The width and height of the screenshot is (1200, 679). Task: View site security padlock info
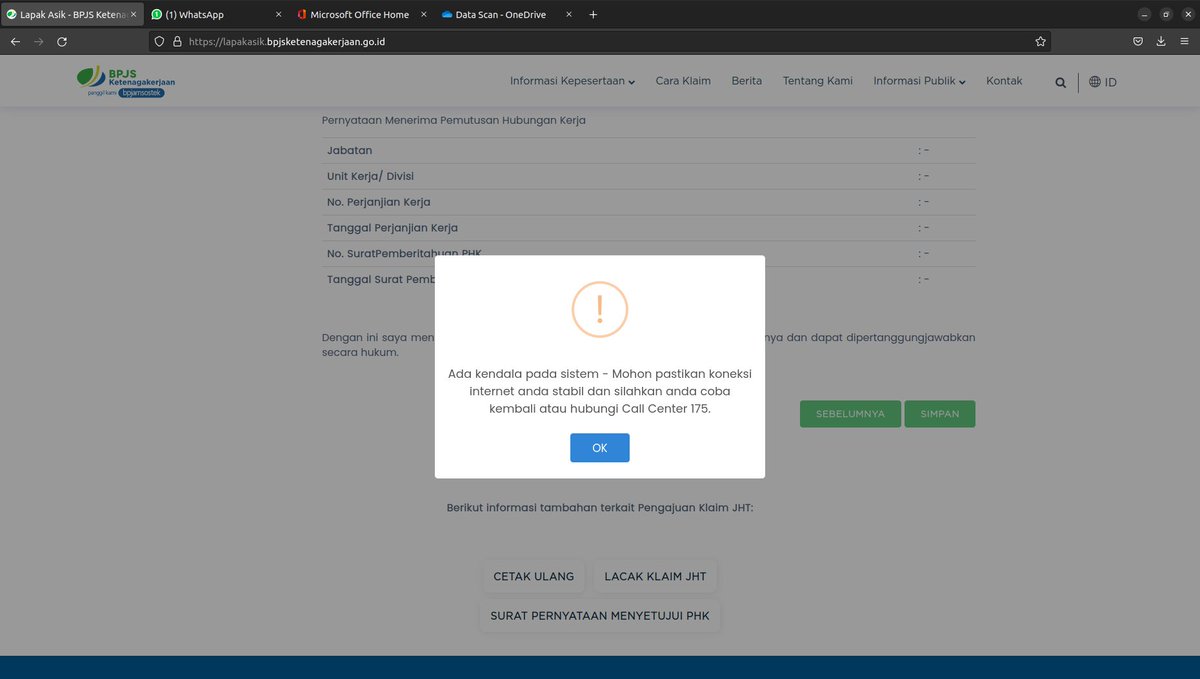[x=177, y=42]
